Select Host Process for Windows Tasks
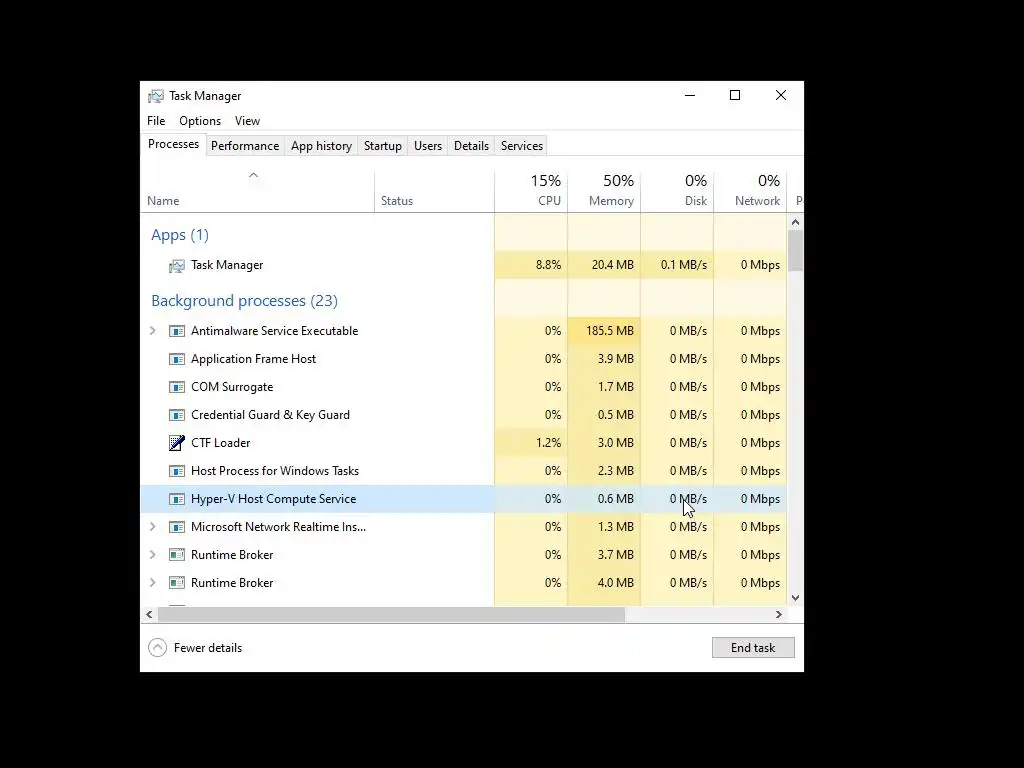Screen dimensions: 1024x768 464,471
